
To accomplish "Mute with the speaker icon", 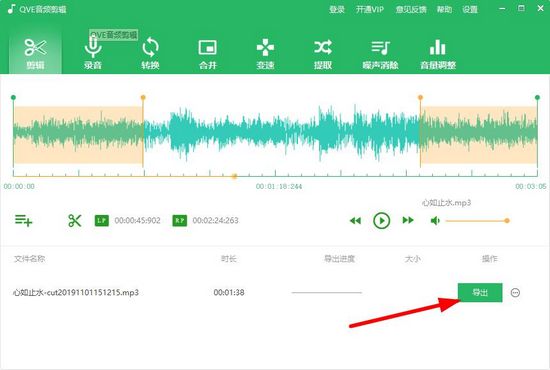I will point(435,221).
